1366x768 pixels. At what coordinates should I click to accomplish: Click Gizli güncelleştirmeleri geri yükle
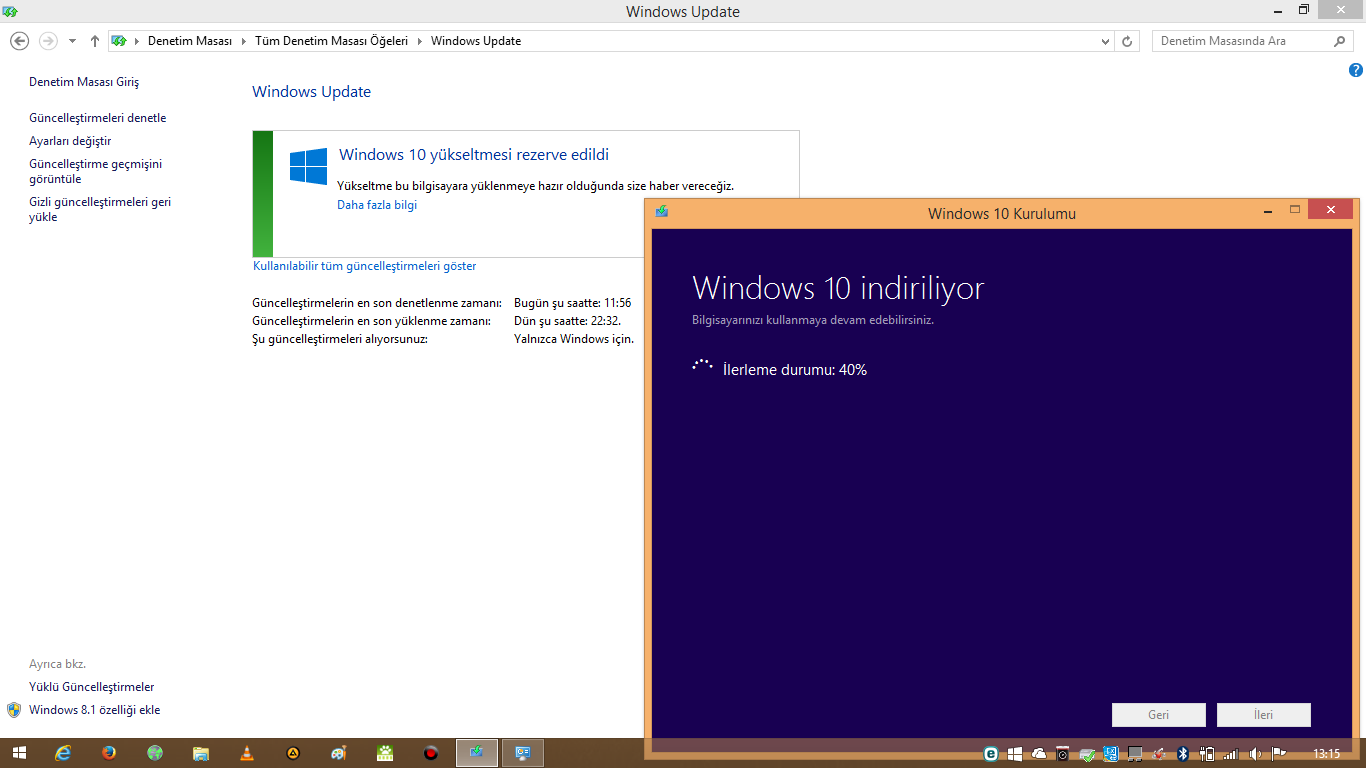point(100,209)
